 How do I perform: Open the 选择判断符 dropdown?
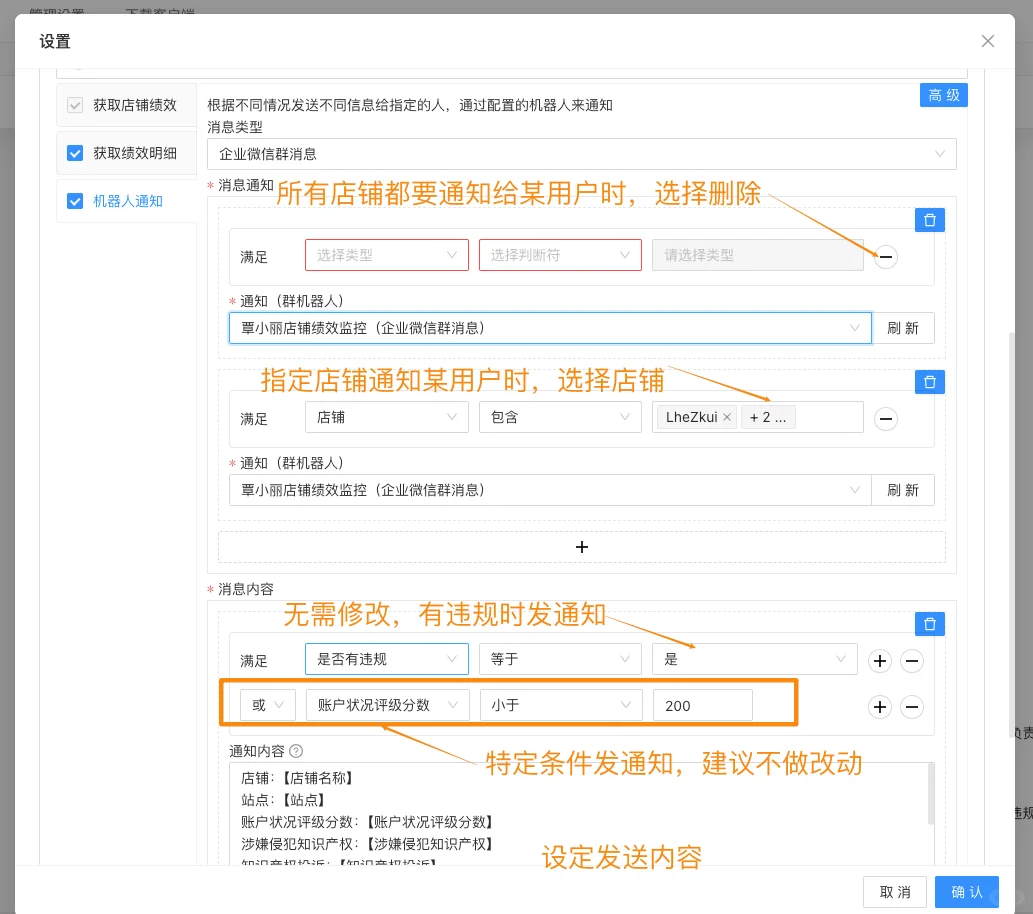(560, 255)
